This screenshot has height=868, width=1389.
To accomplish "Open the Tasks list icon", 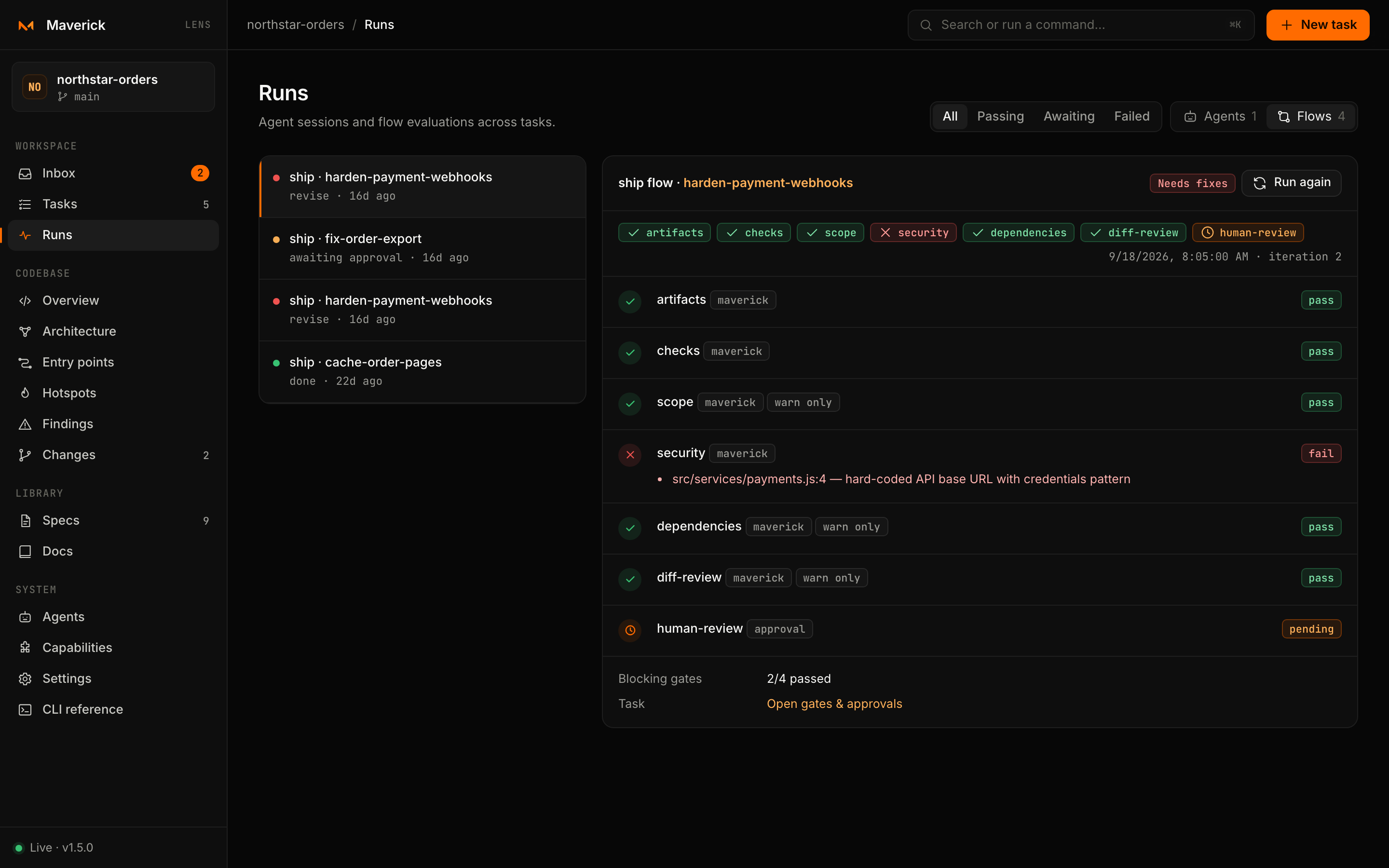I will tap(25, 204).
